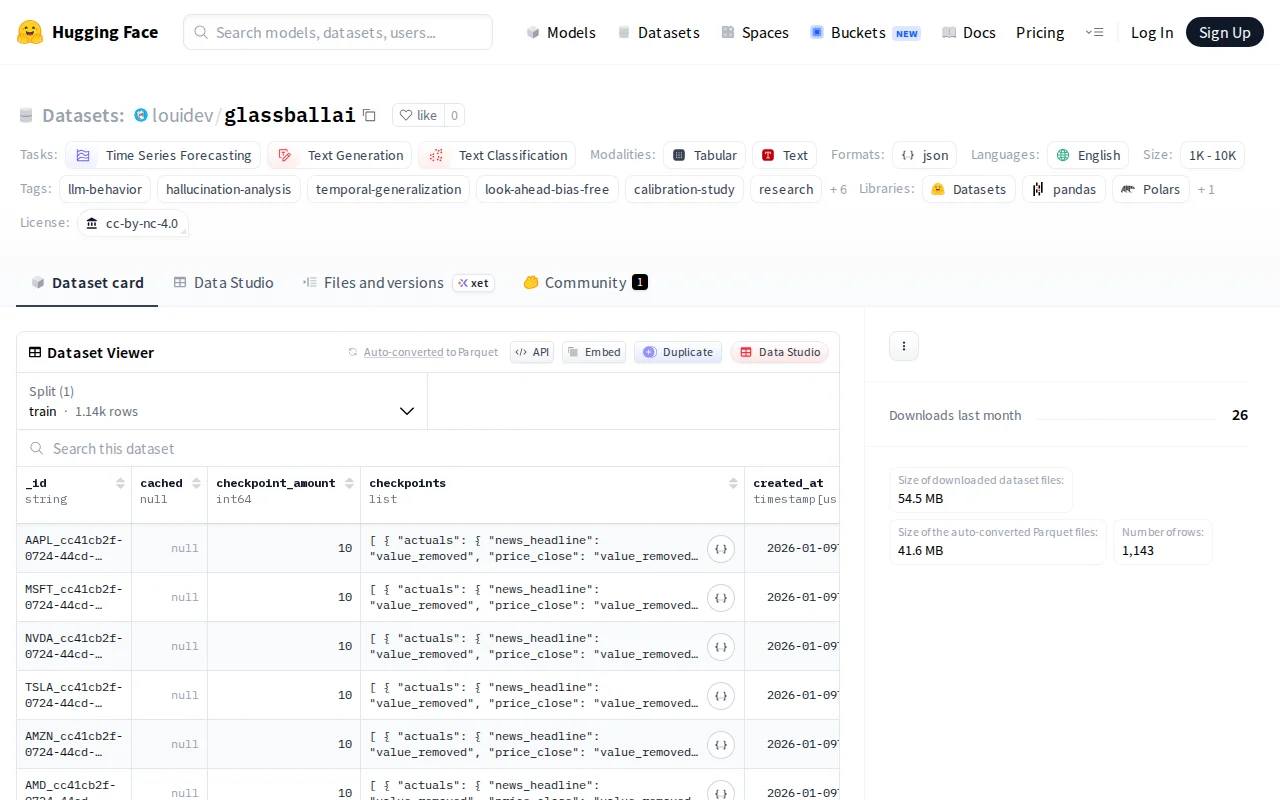1280x800 pixels.
Task: Like the glassballai dataset
Action: (418, 115)
